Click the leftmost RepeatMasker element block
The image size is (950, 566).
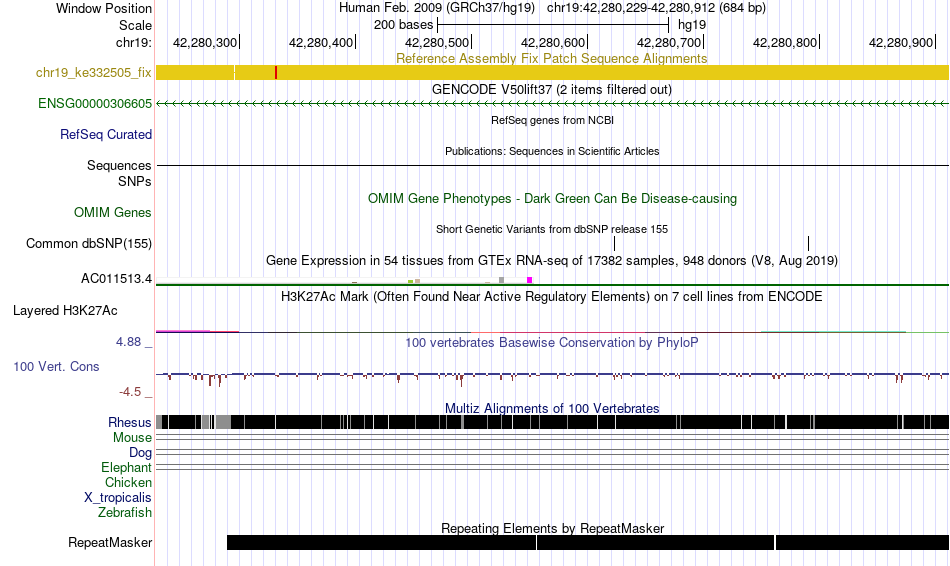click(x=381, y=542)
